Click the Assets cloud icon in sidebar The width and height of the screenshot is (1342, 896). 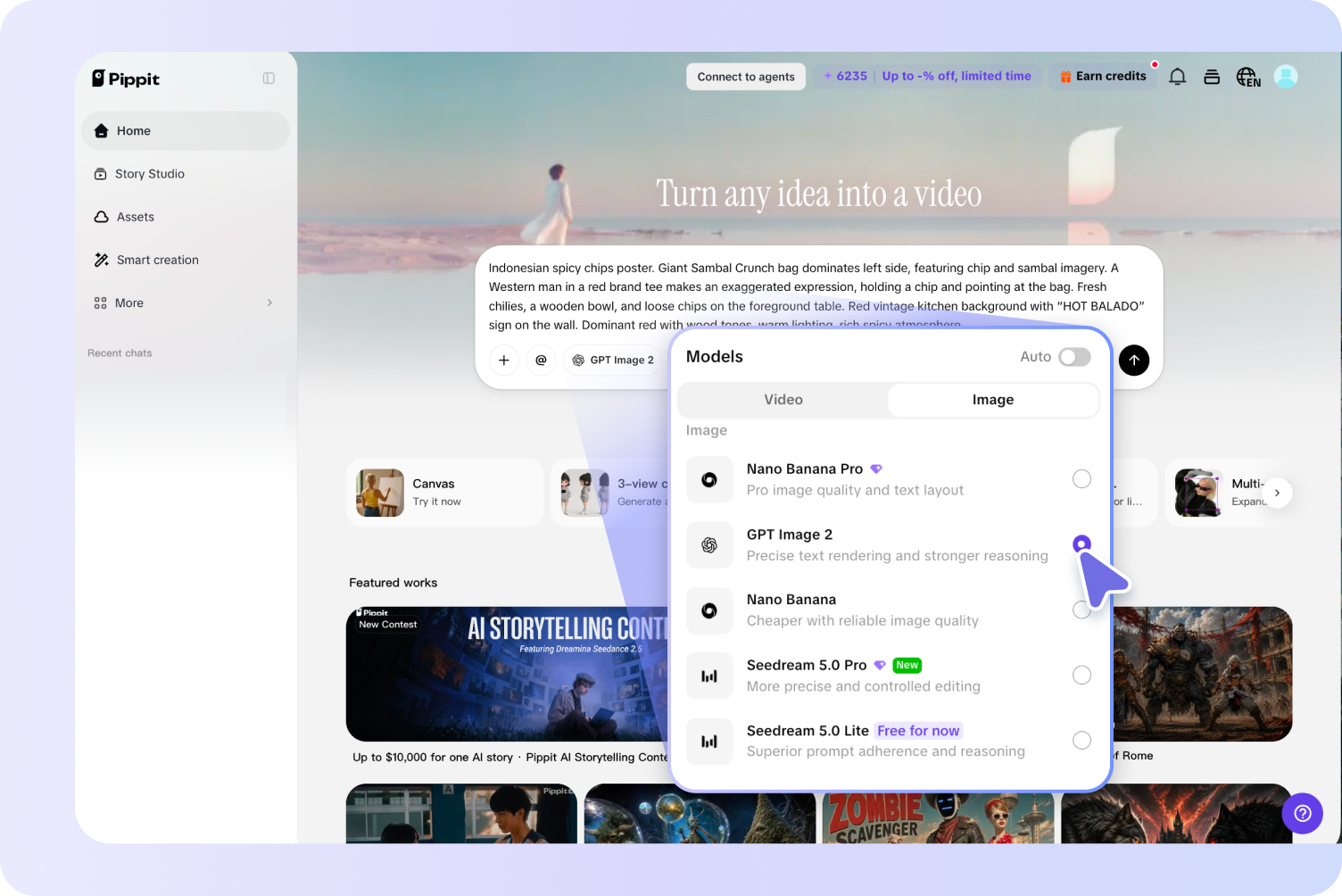coord(102,217)
